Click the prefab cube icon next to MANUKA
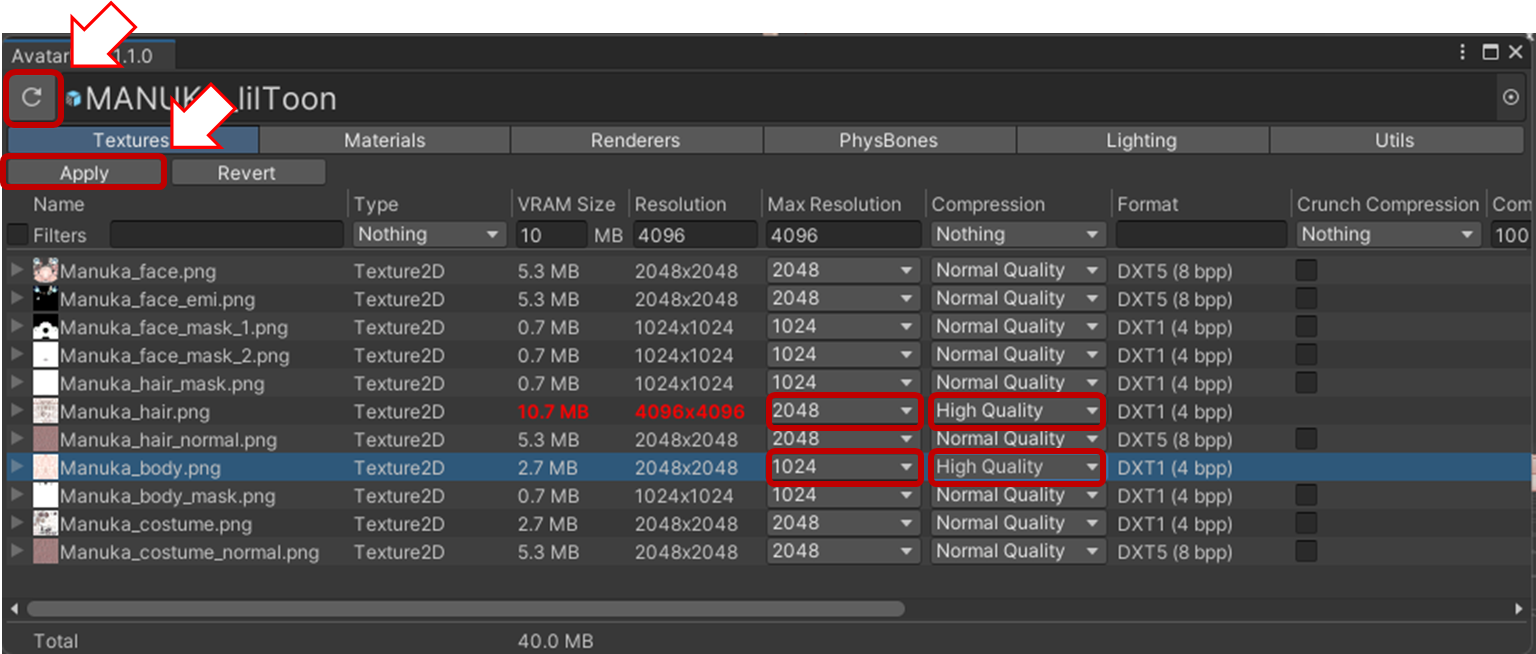Screen dimensions: 1536x654 tap(73, 99)
